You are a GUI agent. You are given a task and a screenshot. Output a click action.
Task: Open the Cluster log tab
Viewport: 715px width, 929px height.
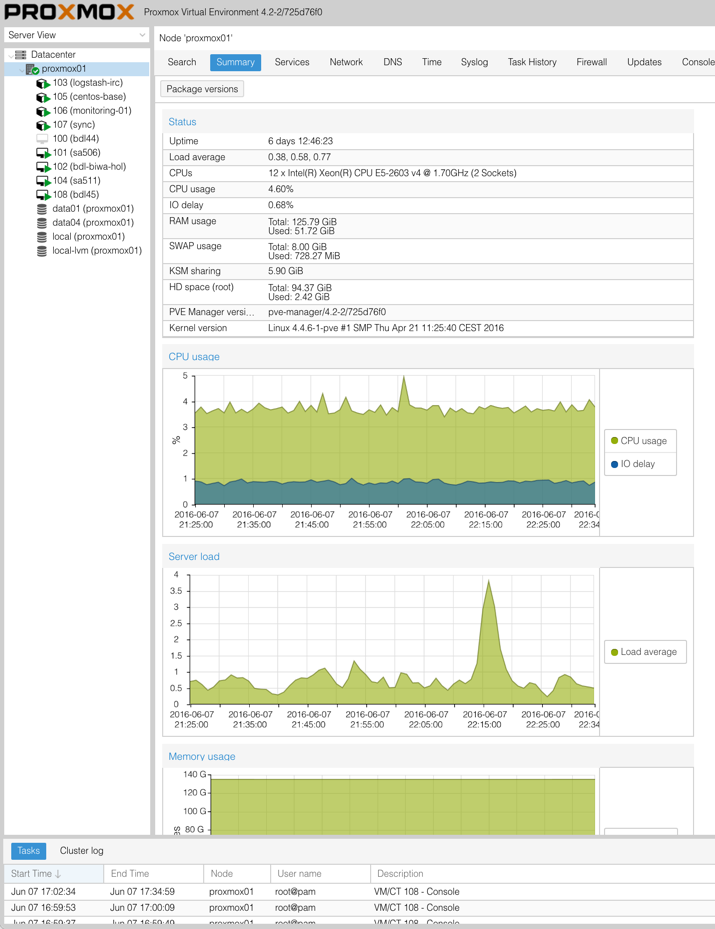[81, 851]
